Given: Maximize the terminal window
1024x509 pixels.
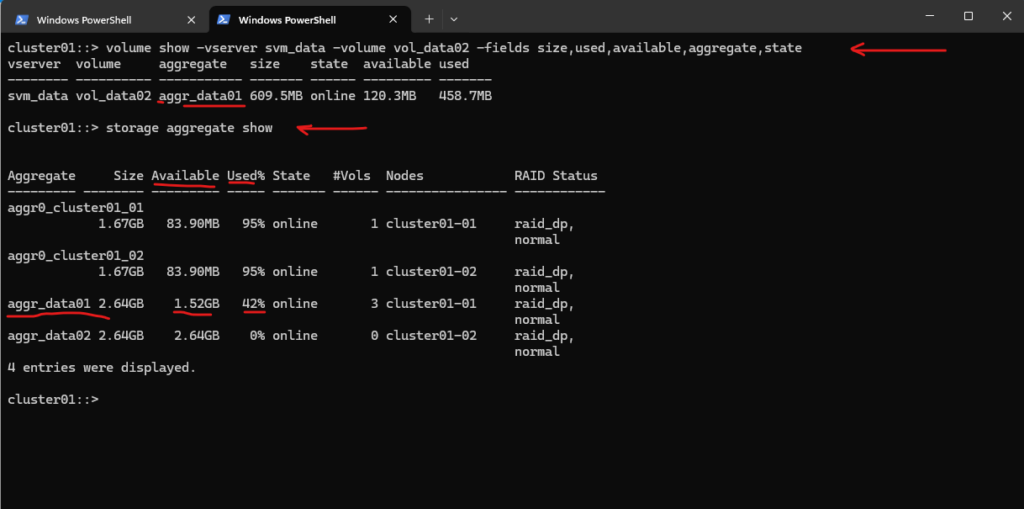Looking at the screenshot, I should coord(968,17).
